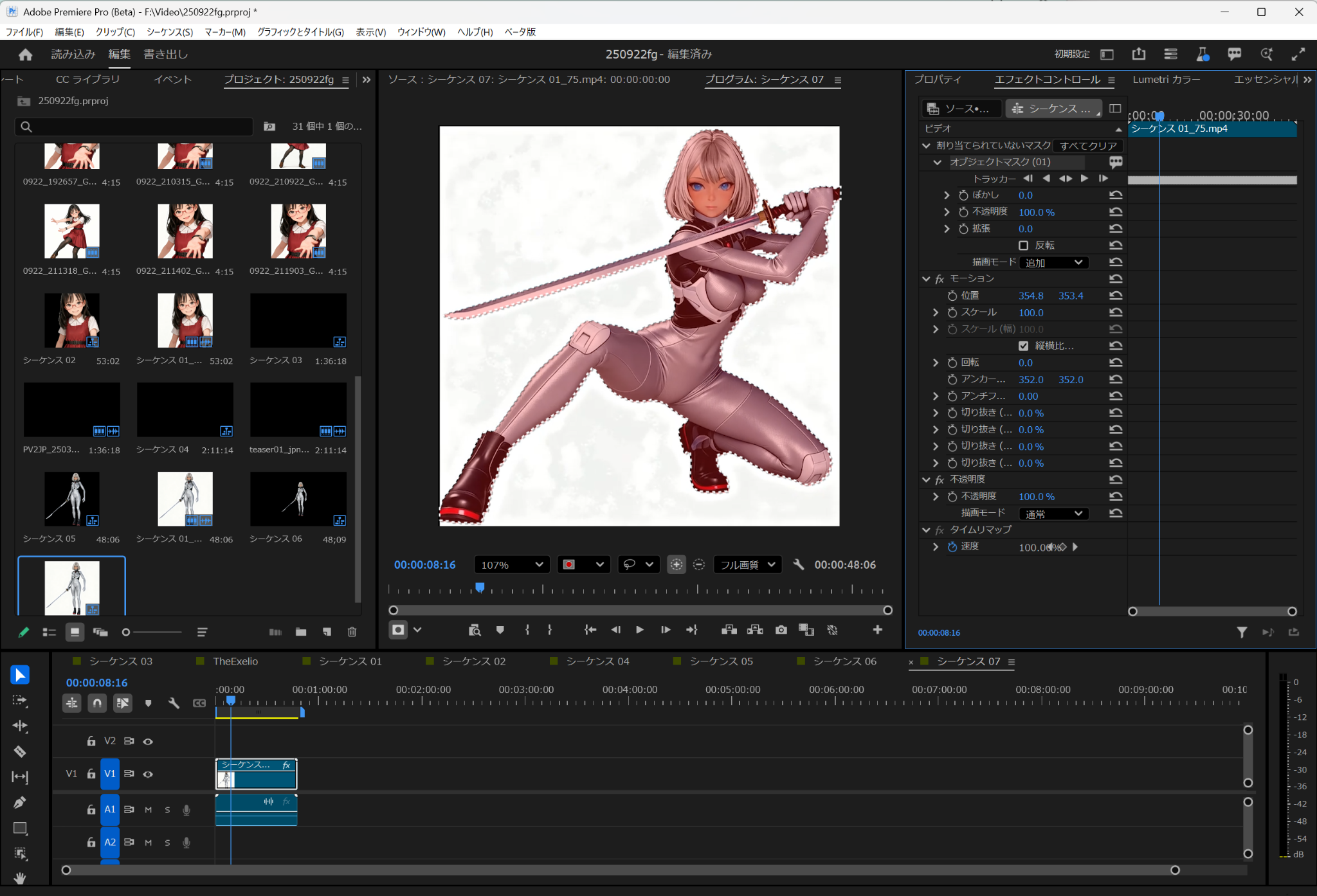Select the Pen tool in tools panel

pyautogui.click(x=20, y=802)
